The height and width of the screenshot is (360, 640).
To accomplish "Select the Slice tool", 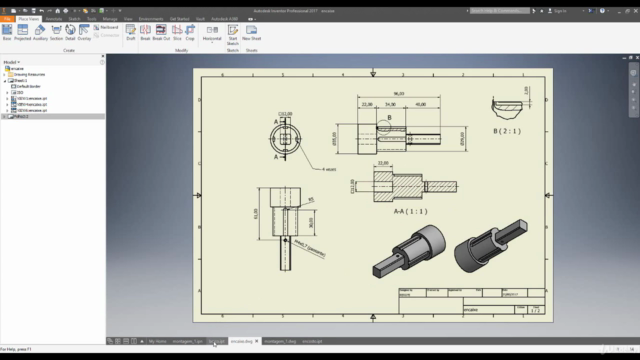I will coord(177,32).
